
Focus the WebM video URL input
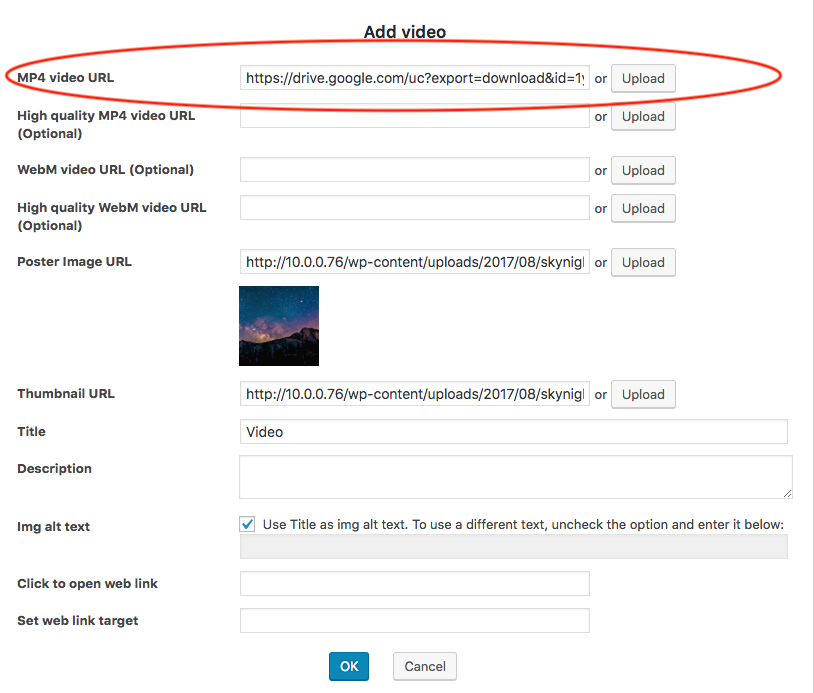click(414, 170)
